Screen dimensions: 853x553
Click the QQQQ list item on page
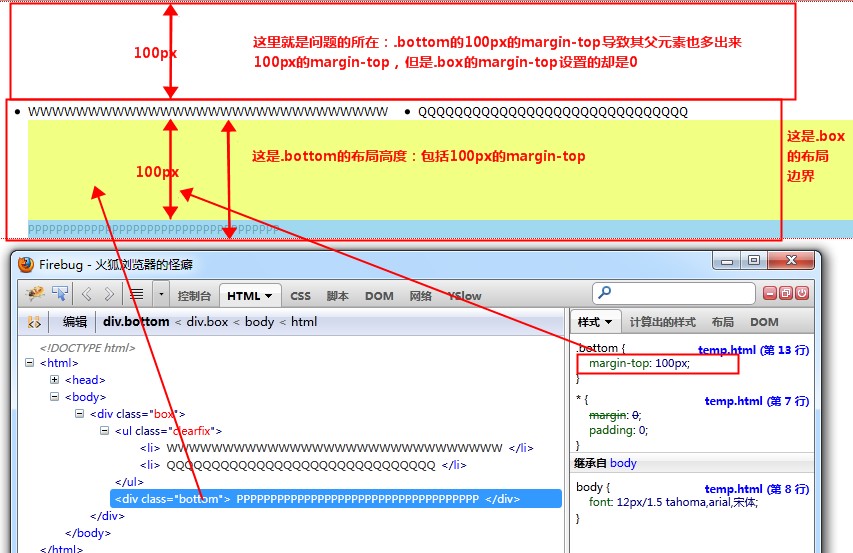click(553, 111)
